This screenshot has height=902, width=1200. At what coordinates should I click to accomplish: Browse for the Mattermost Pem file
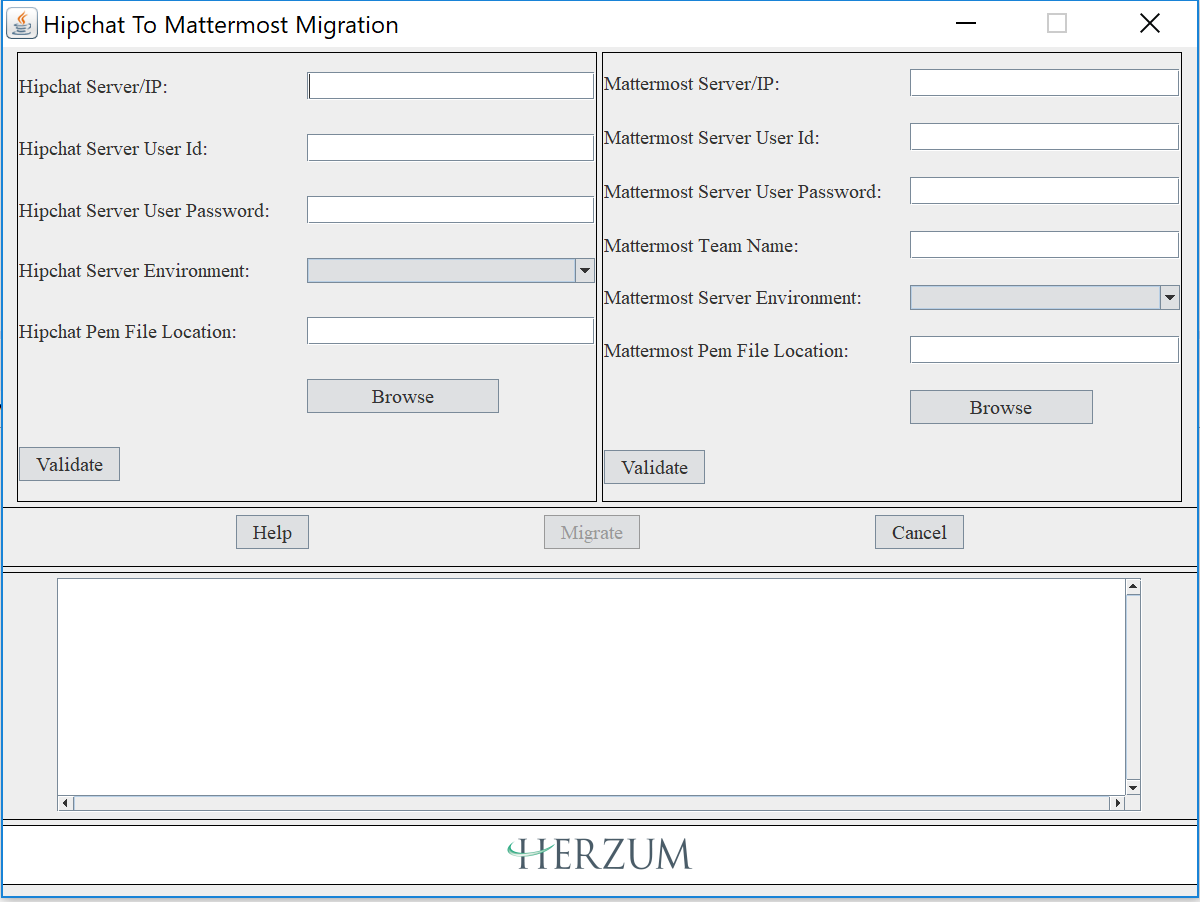(x=1001, y=407)
